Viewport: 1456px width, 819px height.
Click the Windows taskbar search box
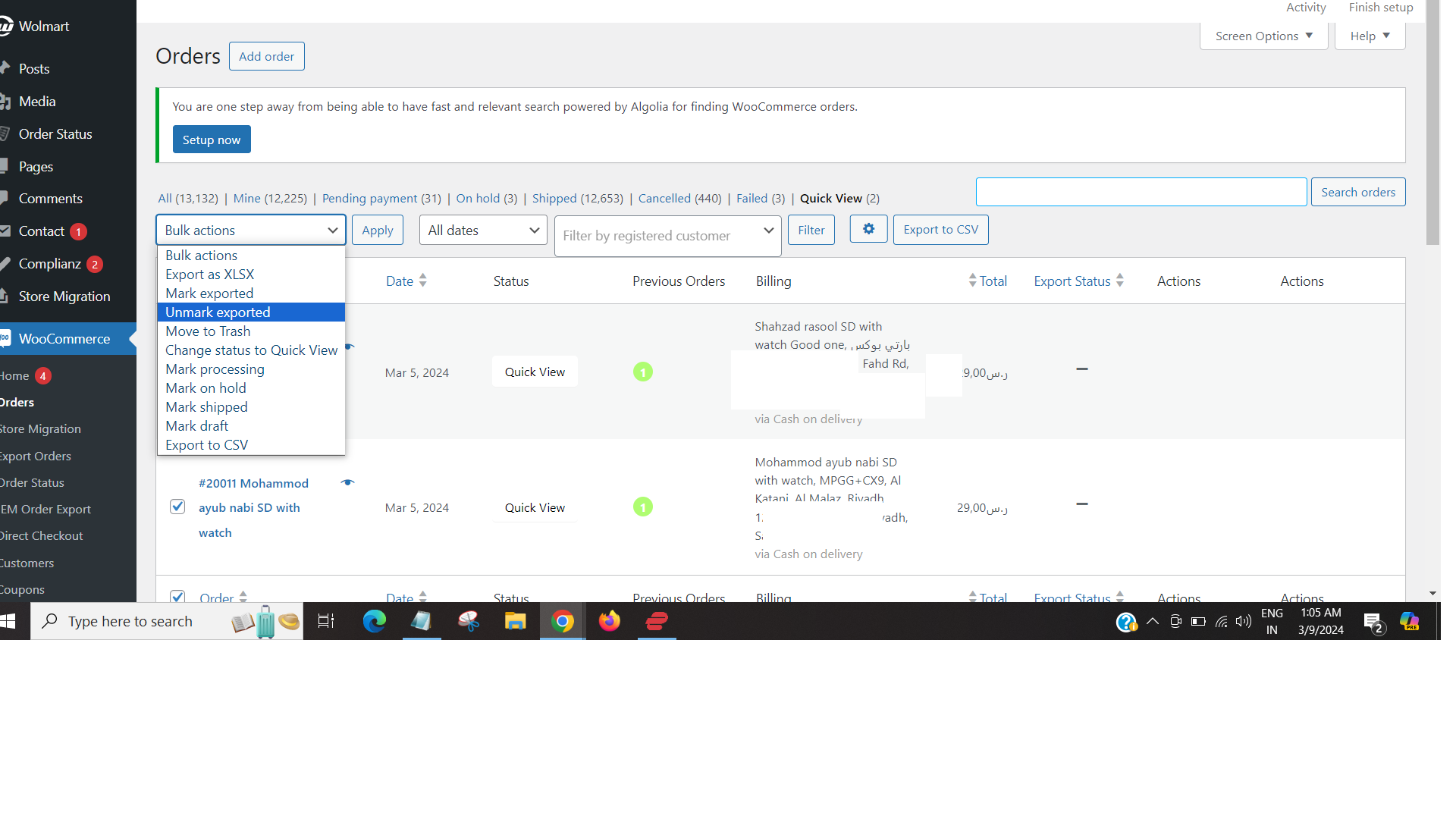coord(167,622)
